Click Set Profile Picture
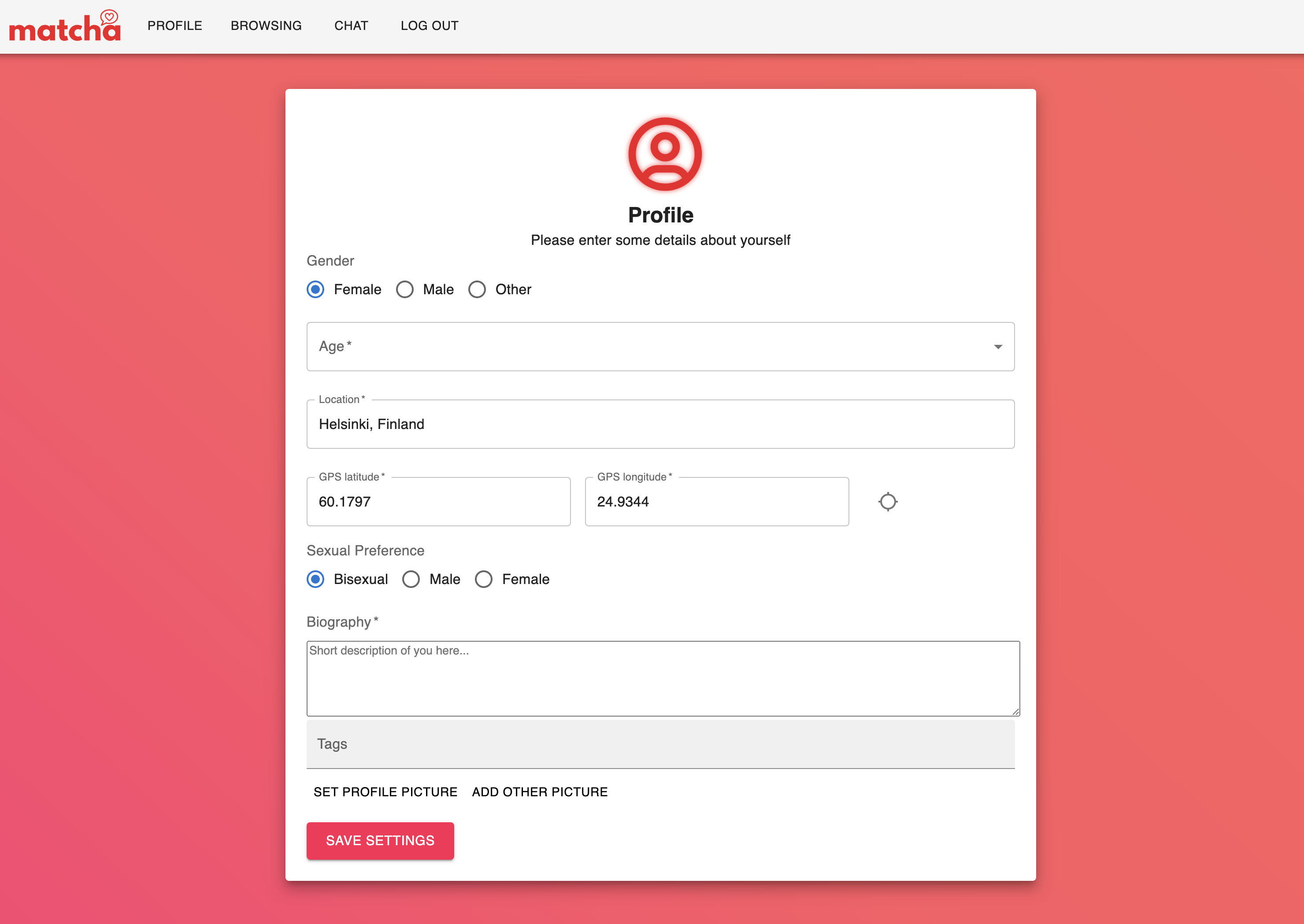Image resolution: width=1304 pixels, height=924 pixels. pyautogui.click(x=385, y=792)
